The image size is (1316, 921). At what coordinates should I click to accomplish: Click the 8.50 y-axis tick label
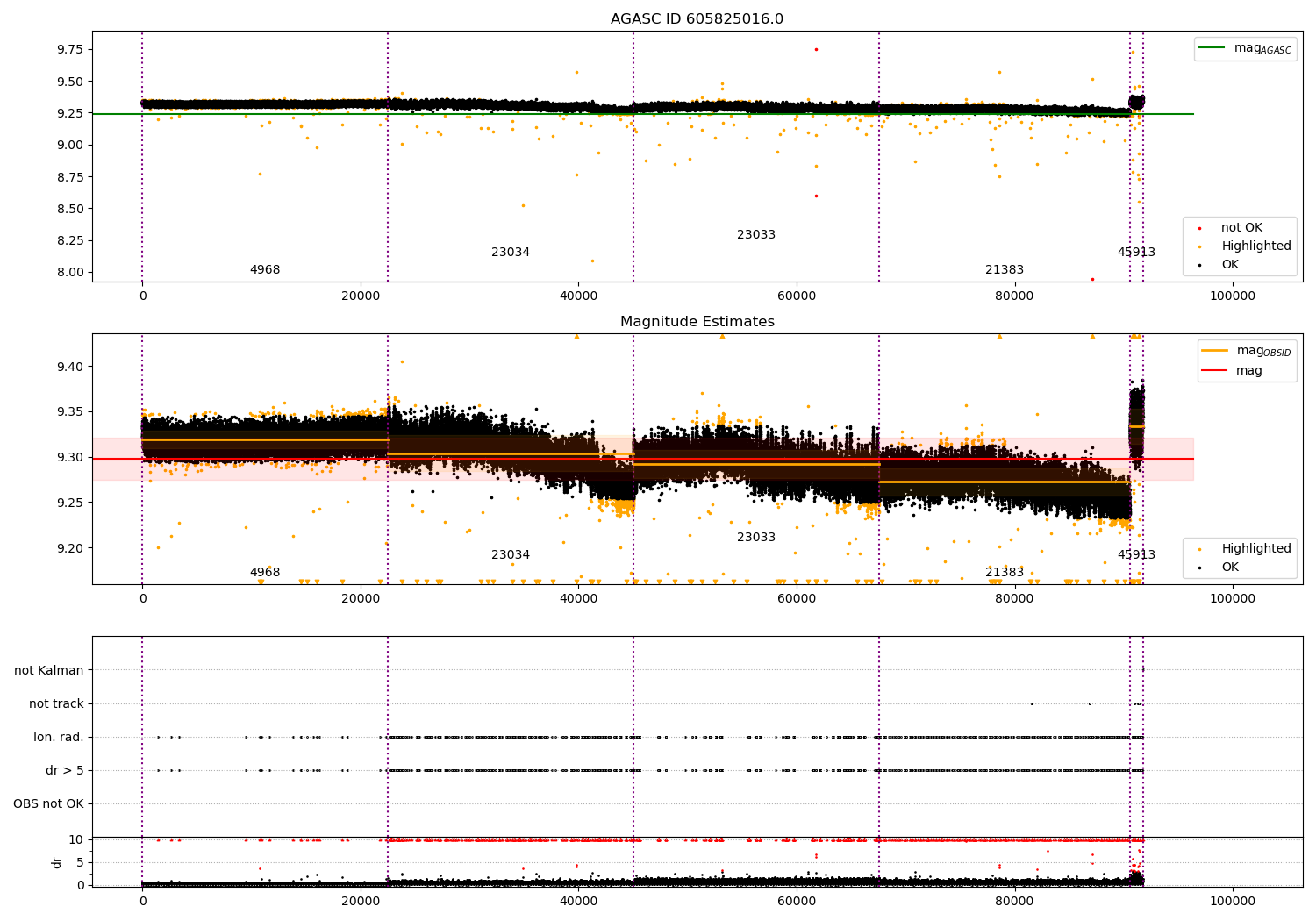tap(70, 209)
